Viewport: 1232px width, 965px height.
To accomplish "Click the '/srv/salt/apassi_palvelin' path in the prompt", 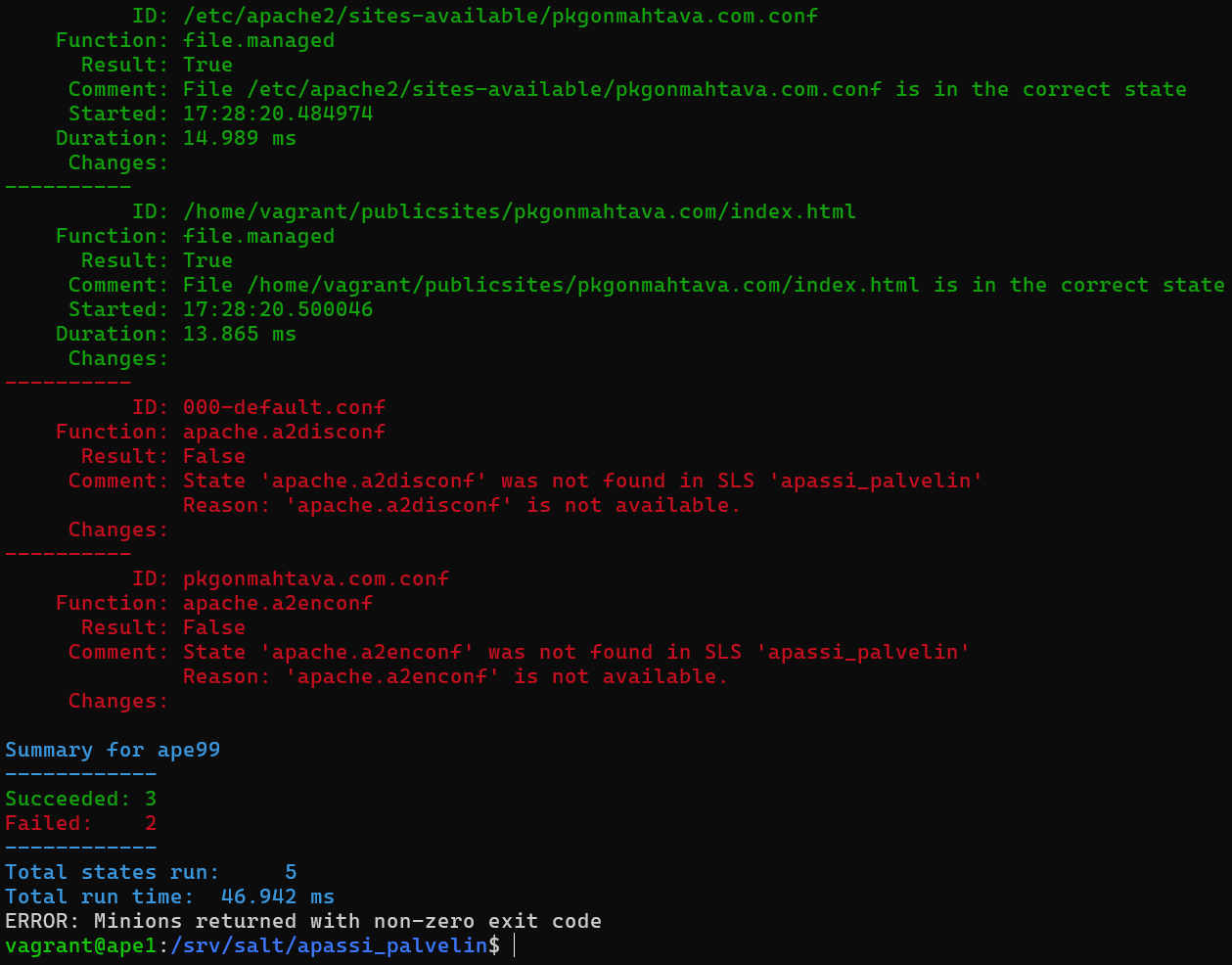I will pyautogui.click(x=329, y=945).
